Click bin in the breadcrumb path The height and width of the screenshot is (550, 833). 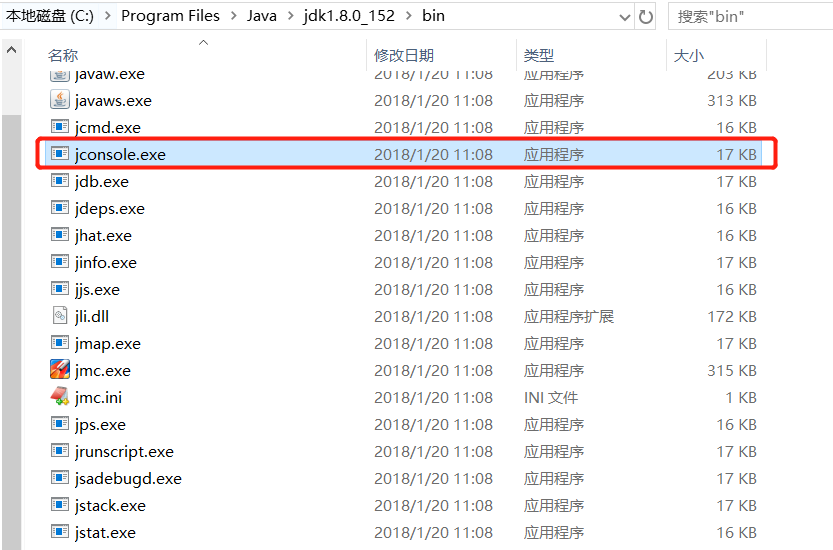pos(434,16)
